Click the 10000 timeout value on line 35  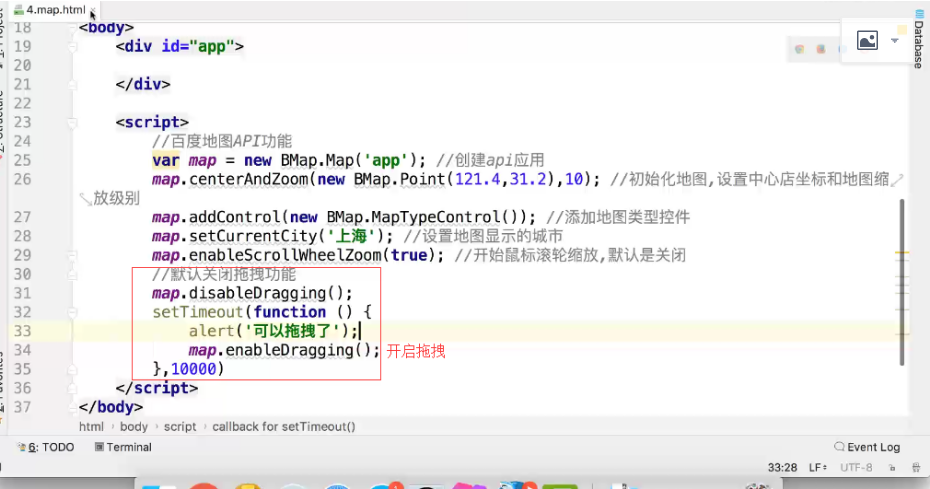[x=193, y=369]
